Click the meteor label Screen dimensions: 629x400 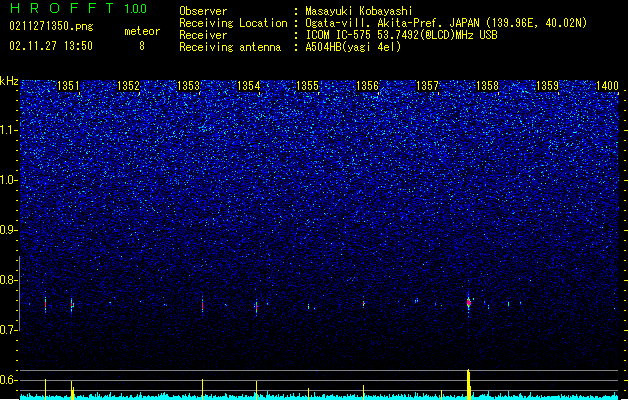[142, 31]
